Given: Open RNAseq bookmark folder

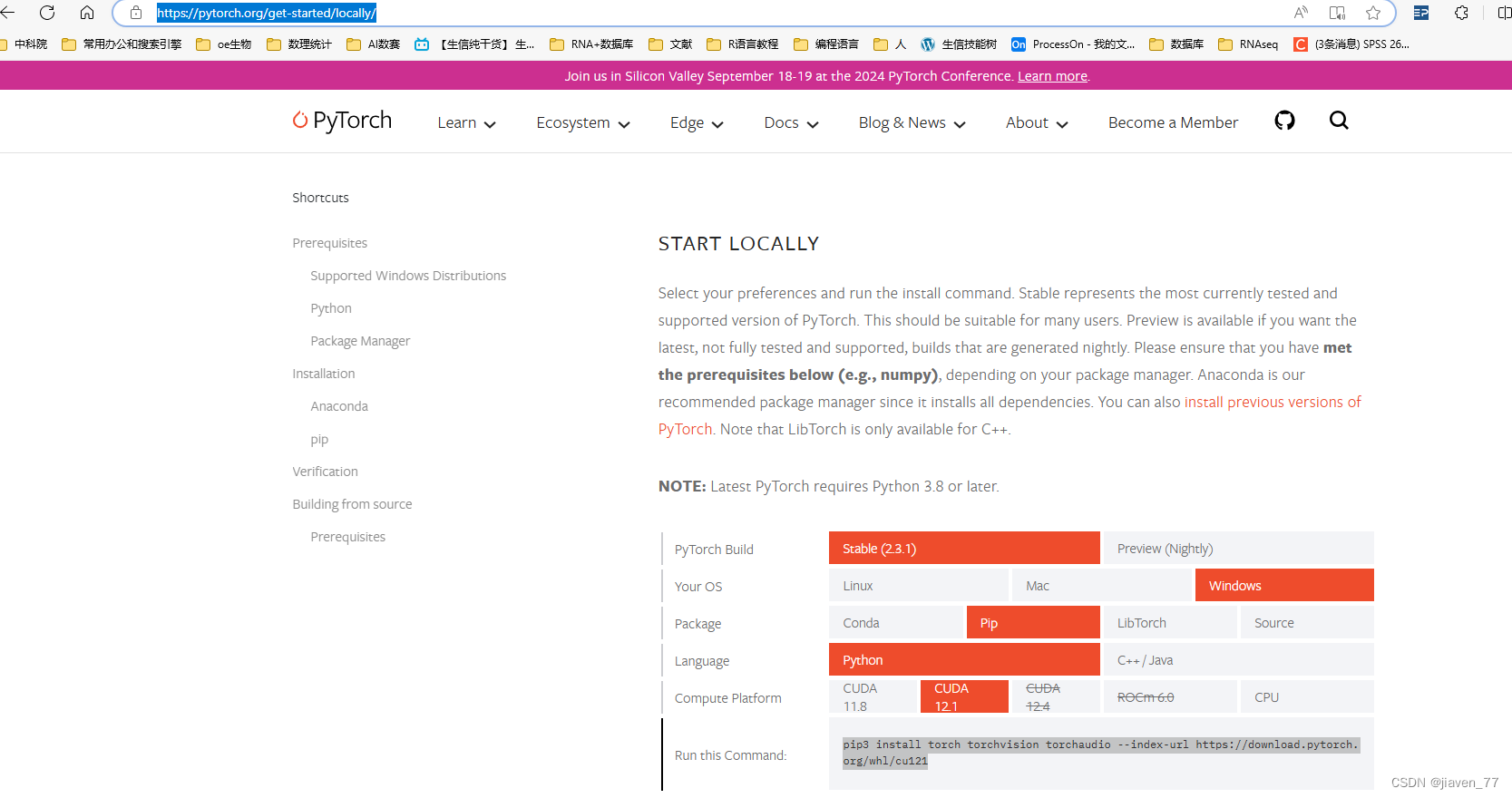Looking at the screenshot, I should point(1248,44).
